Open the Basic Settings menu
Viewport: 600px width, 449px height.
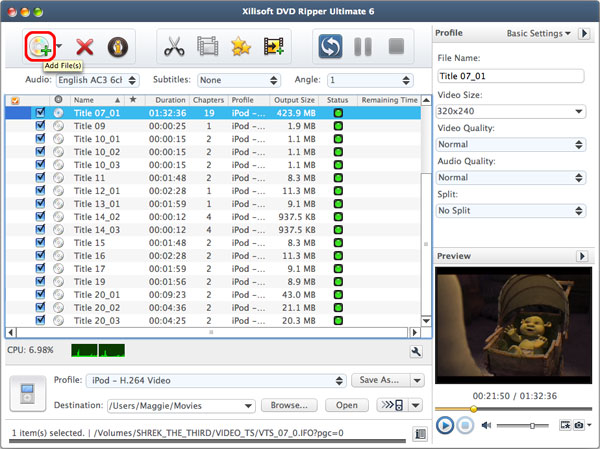pyautogui.click(x=539, y=33)
